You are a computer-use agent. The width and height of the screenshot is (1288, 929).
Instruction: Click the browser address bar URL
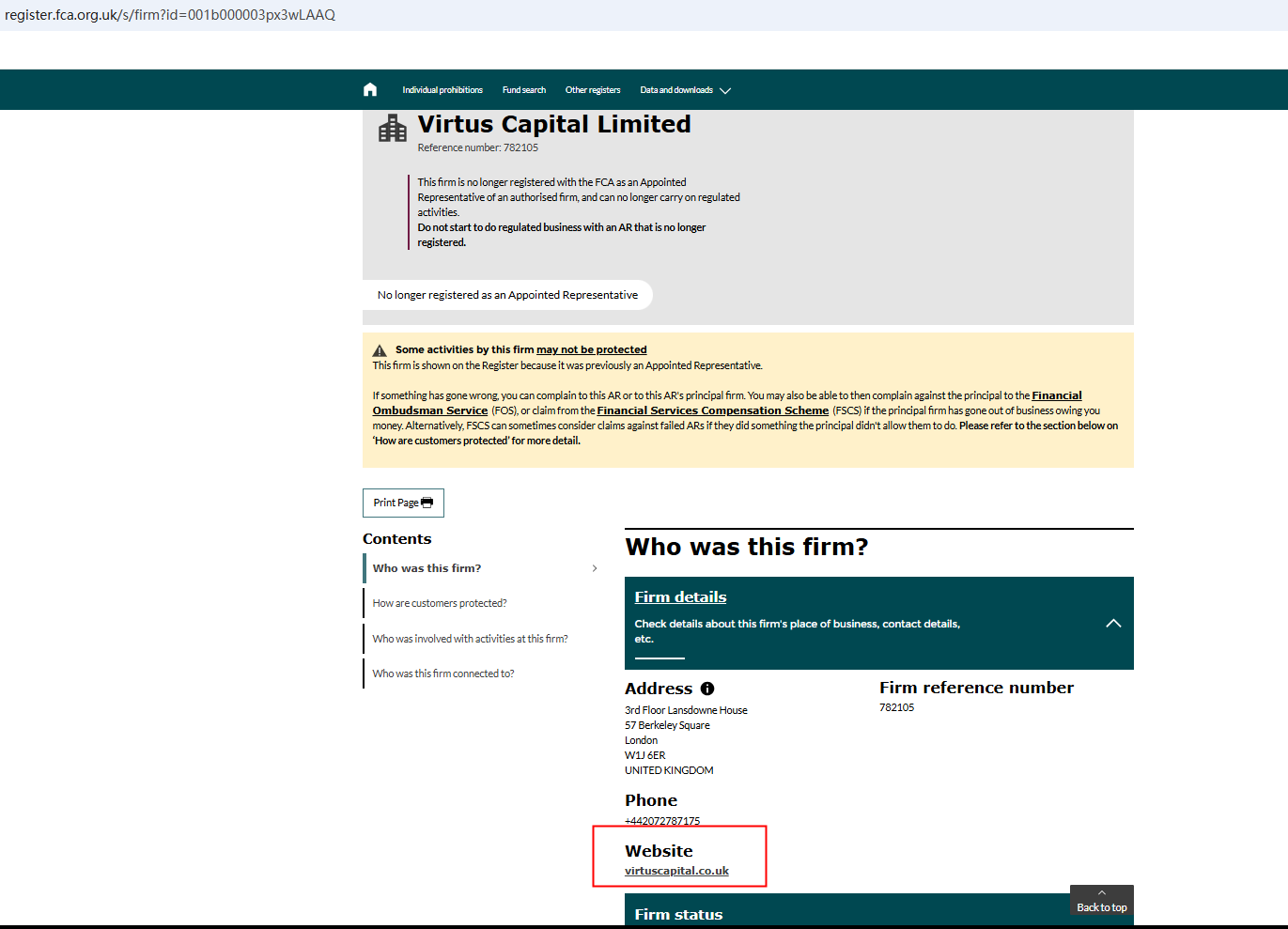coord(170,15)
